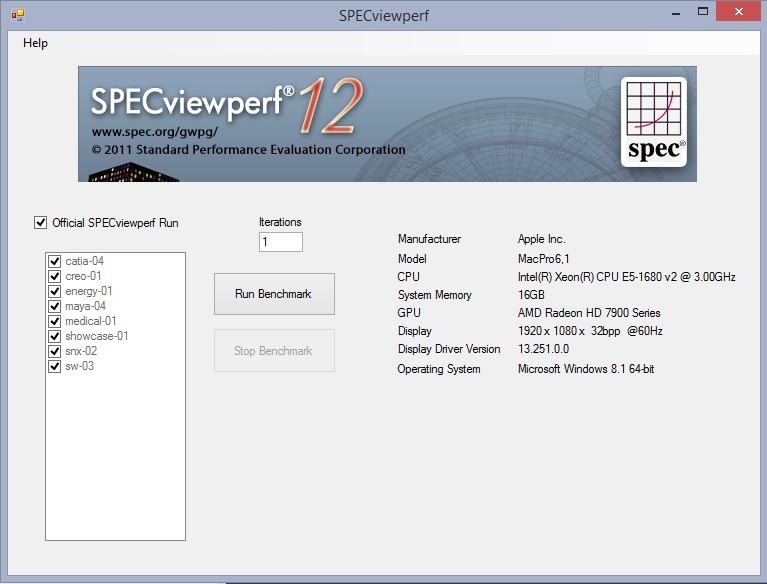
Task: Click the '16GB' system memory value
Action: (x=531, y=295)
